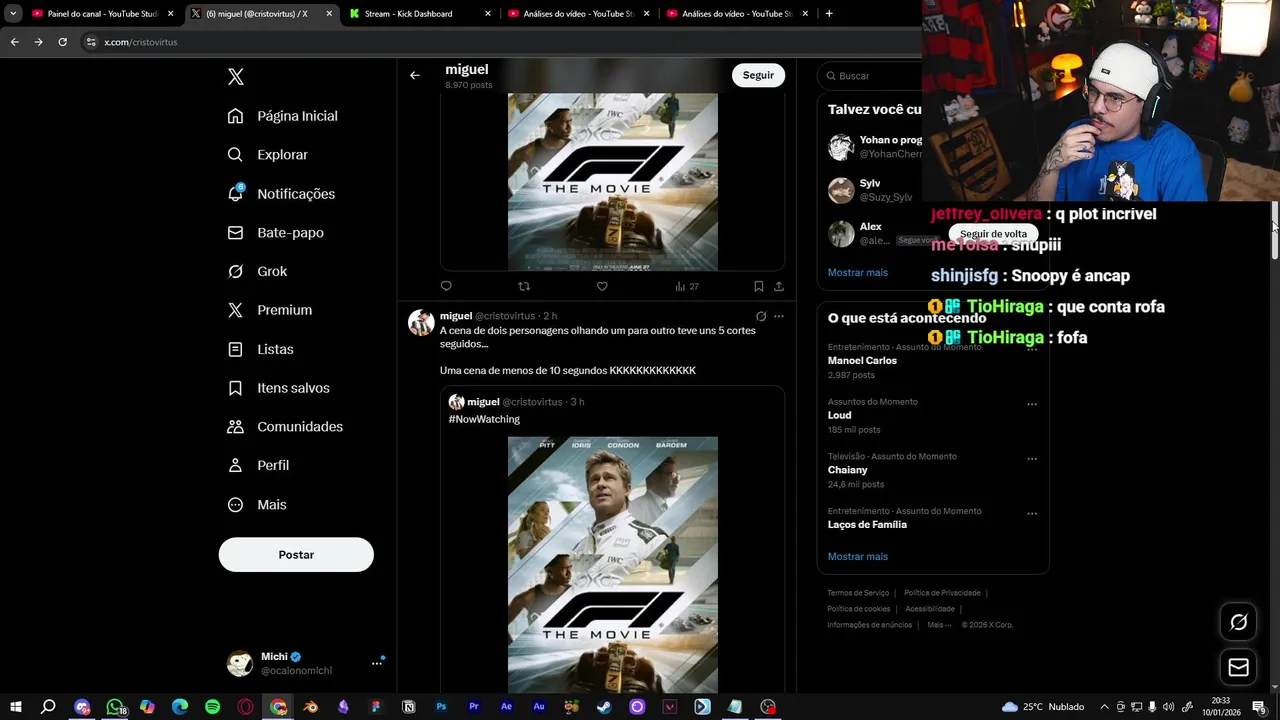The height and width of the screenshot is (720, 1280).
Task: Click the page vertical scrollbar
Action: 1275,230
